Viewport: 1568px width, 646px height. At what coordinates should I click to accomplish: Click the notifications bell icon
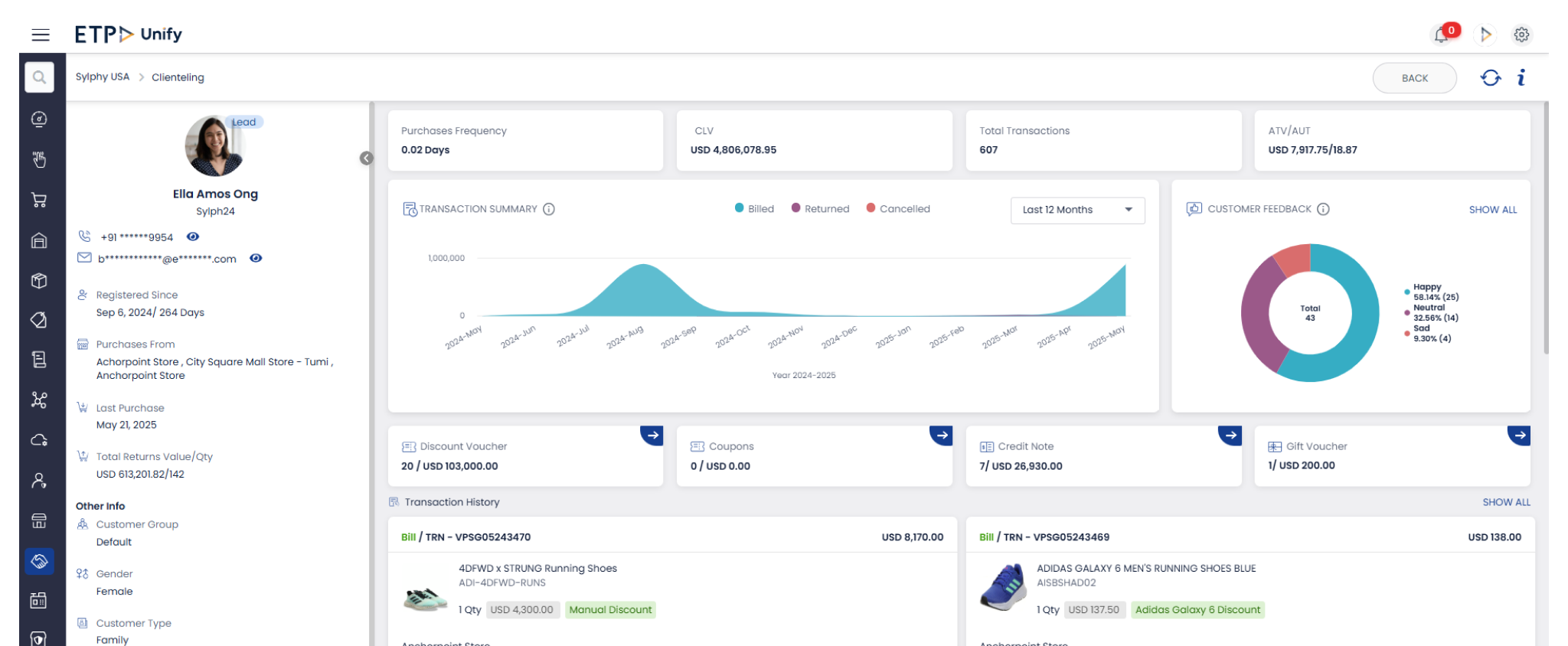(x=1442, y=34)
